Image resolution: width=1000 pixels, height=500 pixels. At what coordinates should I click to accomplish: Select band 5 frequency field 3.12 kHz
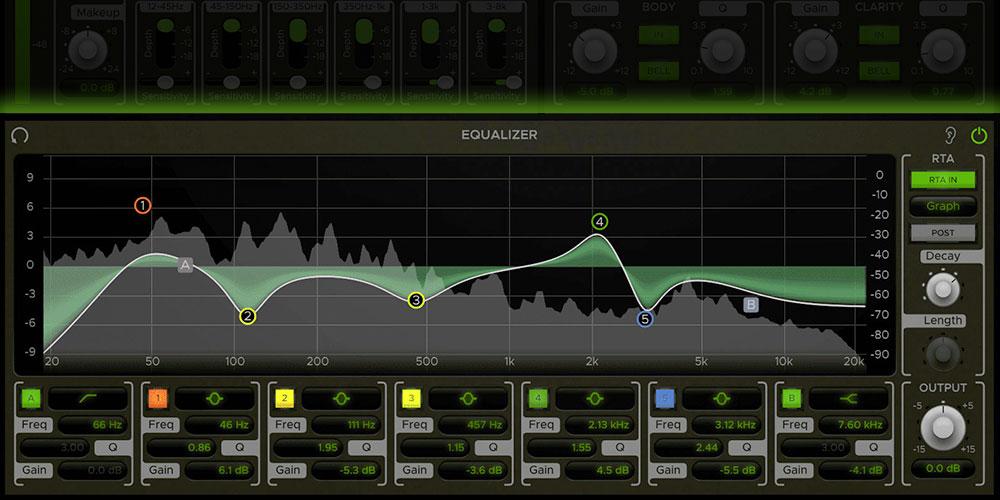click(x=727, y=425)
